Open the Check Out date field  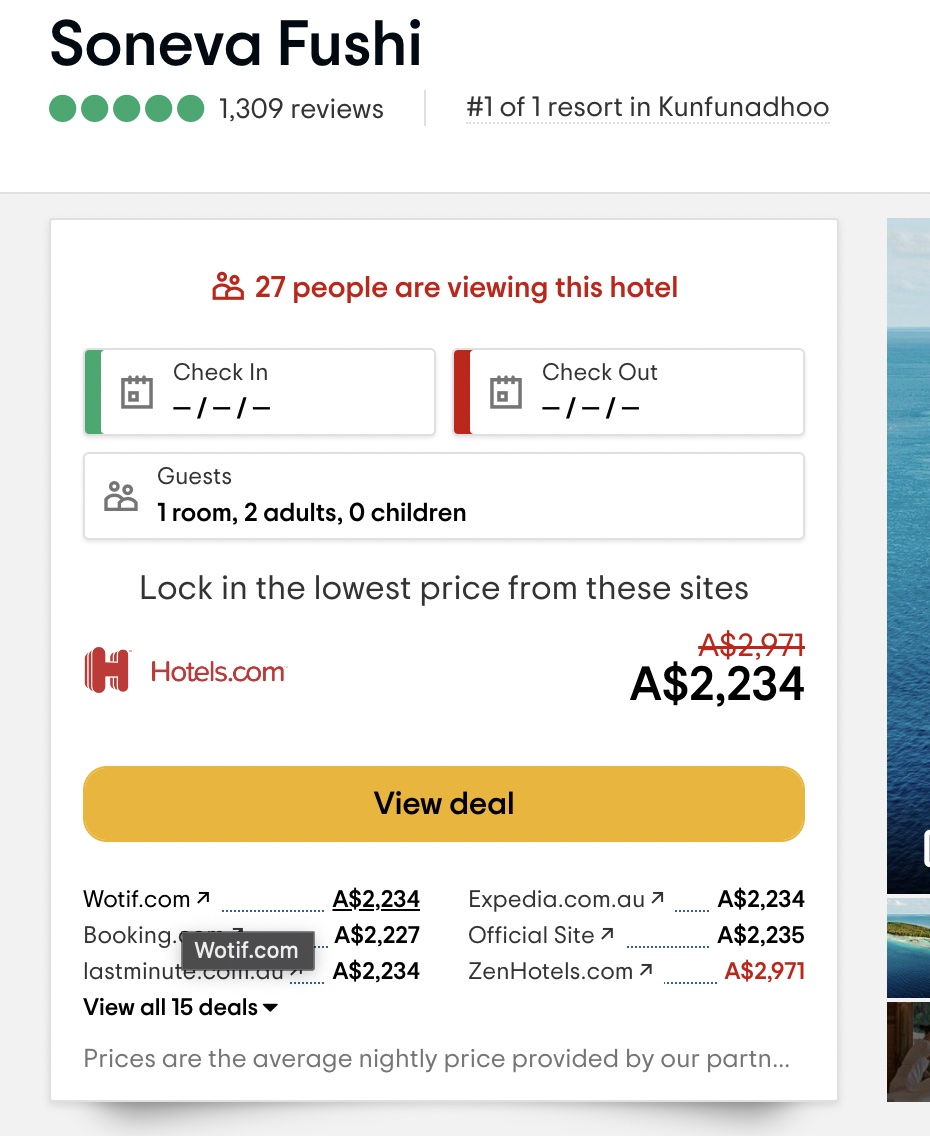629,392
